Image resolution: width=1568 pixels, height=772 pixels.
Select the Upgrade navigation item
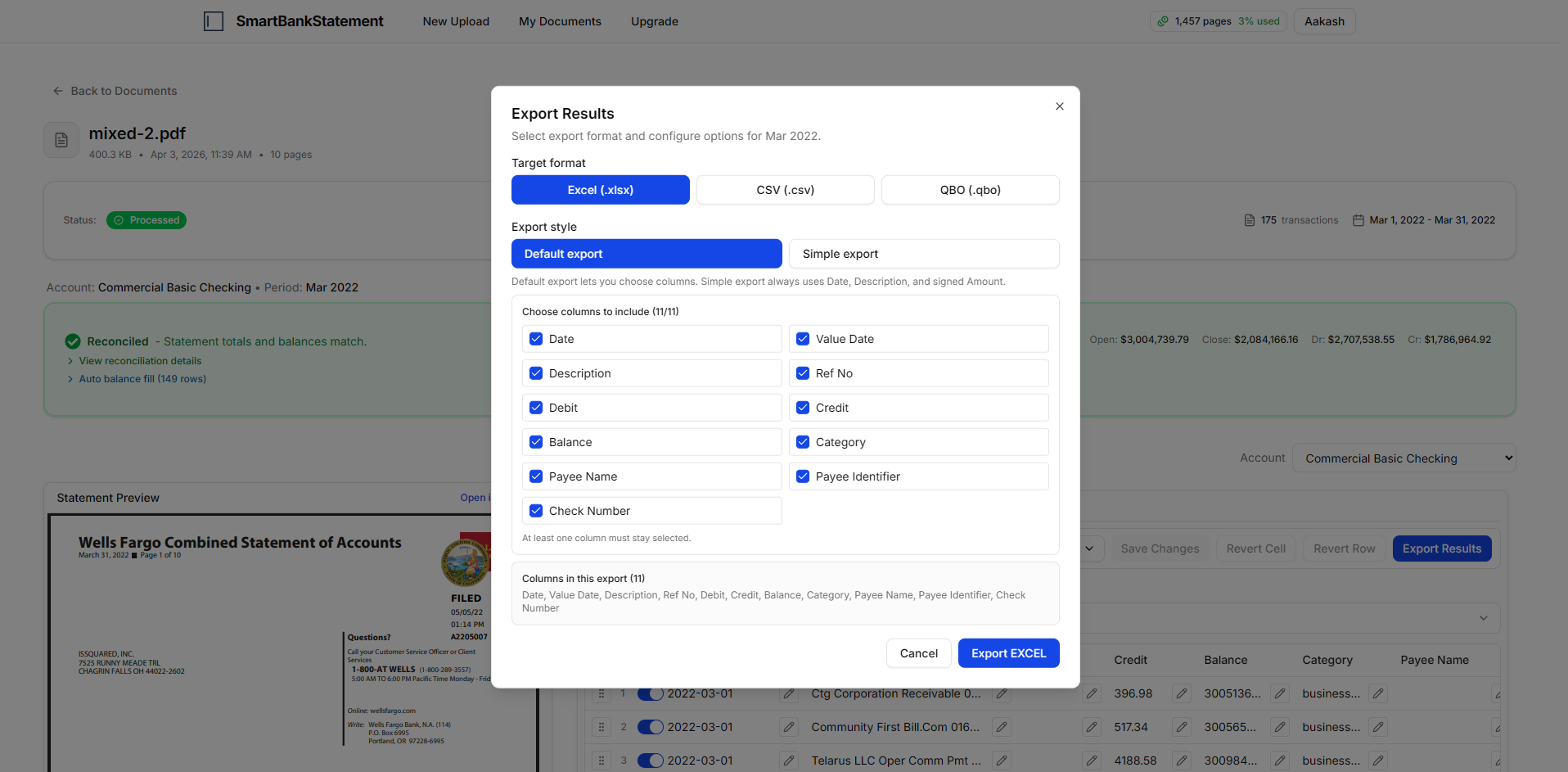coord(654,21)
